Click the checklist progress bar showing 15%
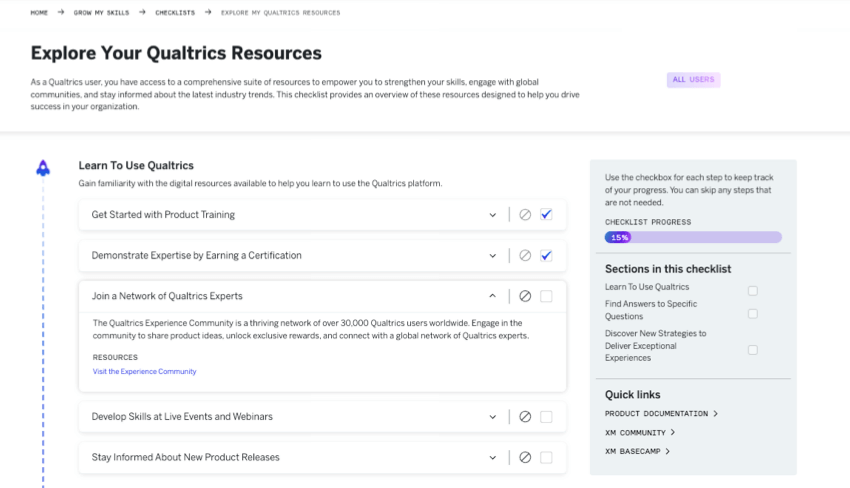The width and height of the screenshot is (850, 488). [693, 238]
